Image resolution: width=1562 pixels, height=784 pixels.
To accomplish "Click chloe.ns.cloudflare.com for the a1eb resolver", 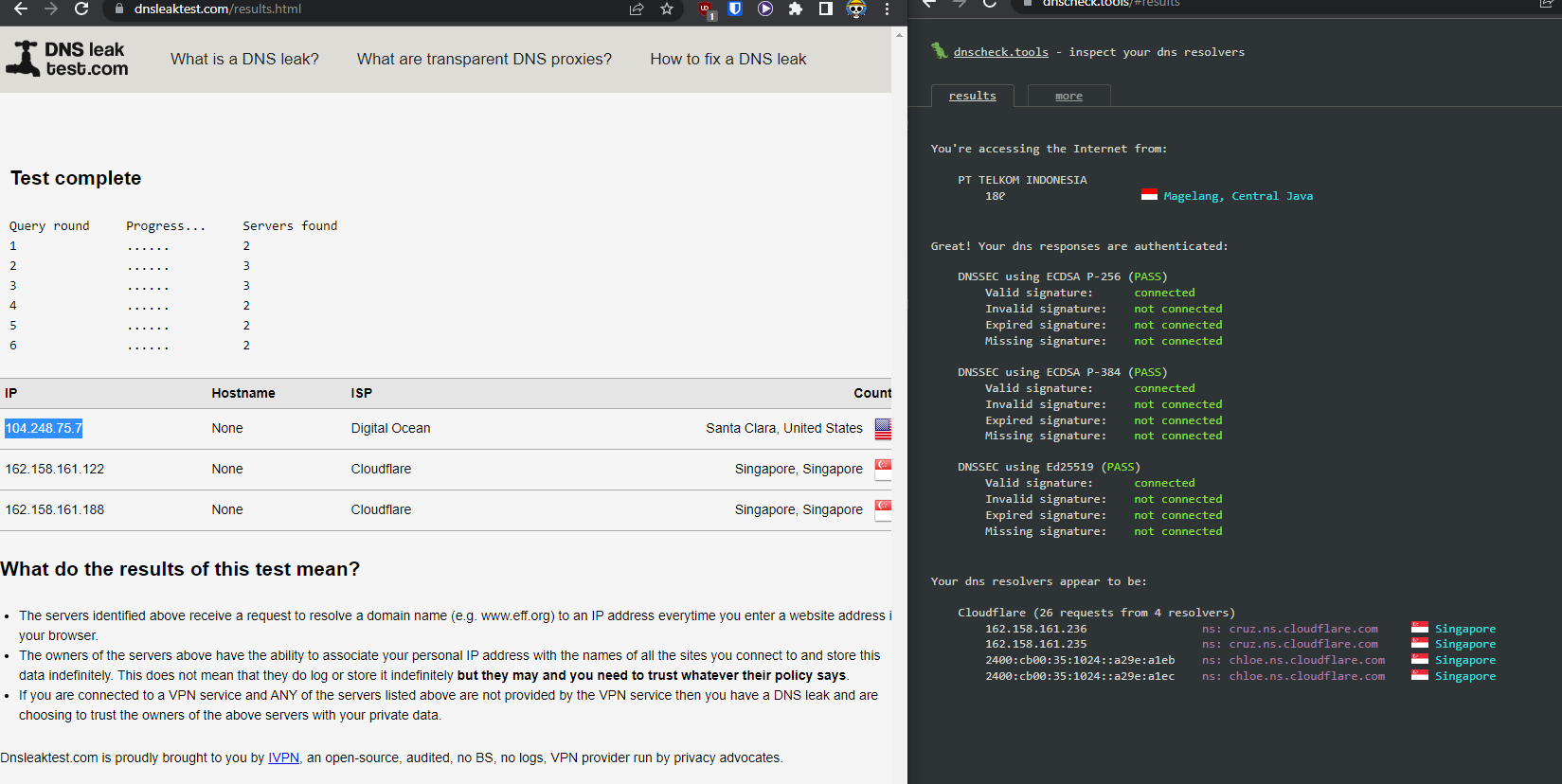I will point(1307,660).
